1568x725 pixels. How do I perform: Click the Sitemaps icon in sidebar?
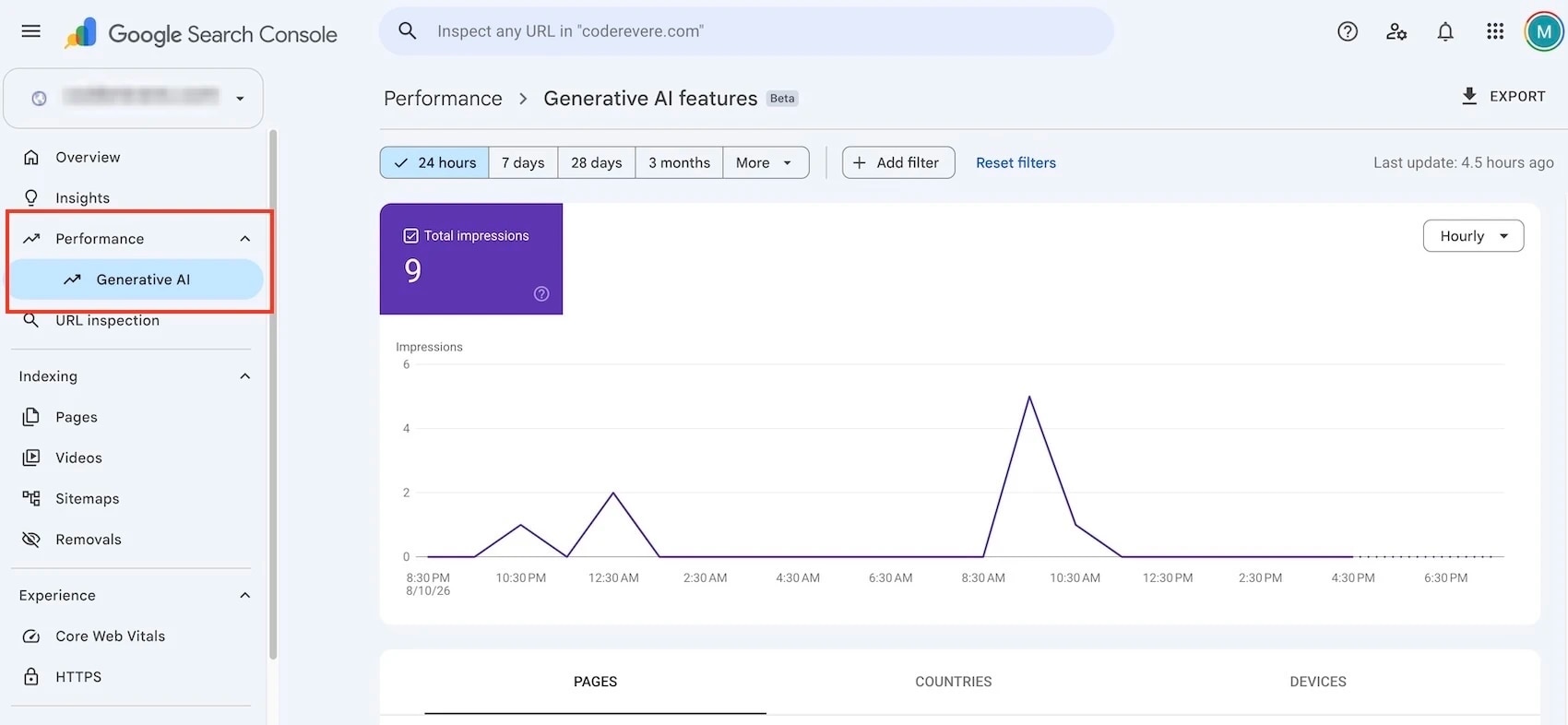(31, 498)
